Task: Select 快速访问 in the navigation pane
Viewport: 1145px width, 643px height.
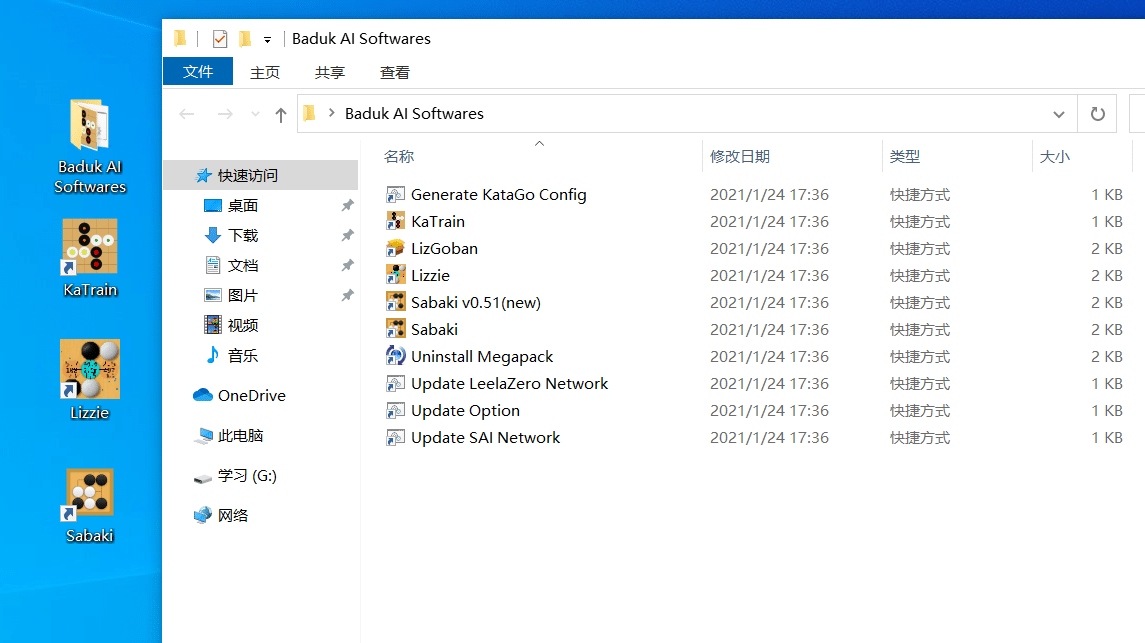Action: (261, 176)
